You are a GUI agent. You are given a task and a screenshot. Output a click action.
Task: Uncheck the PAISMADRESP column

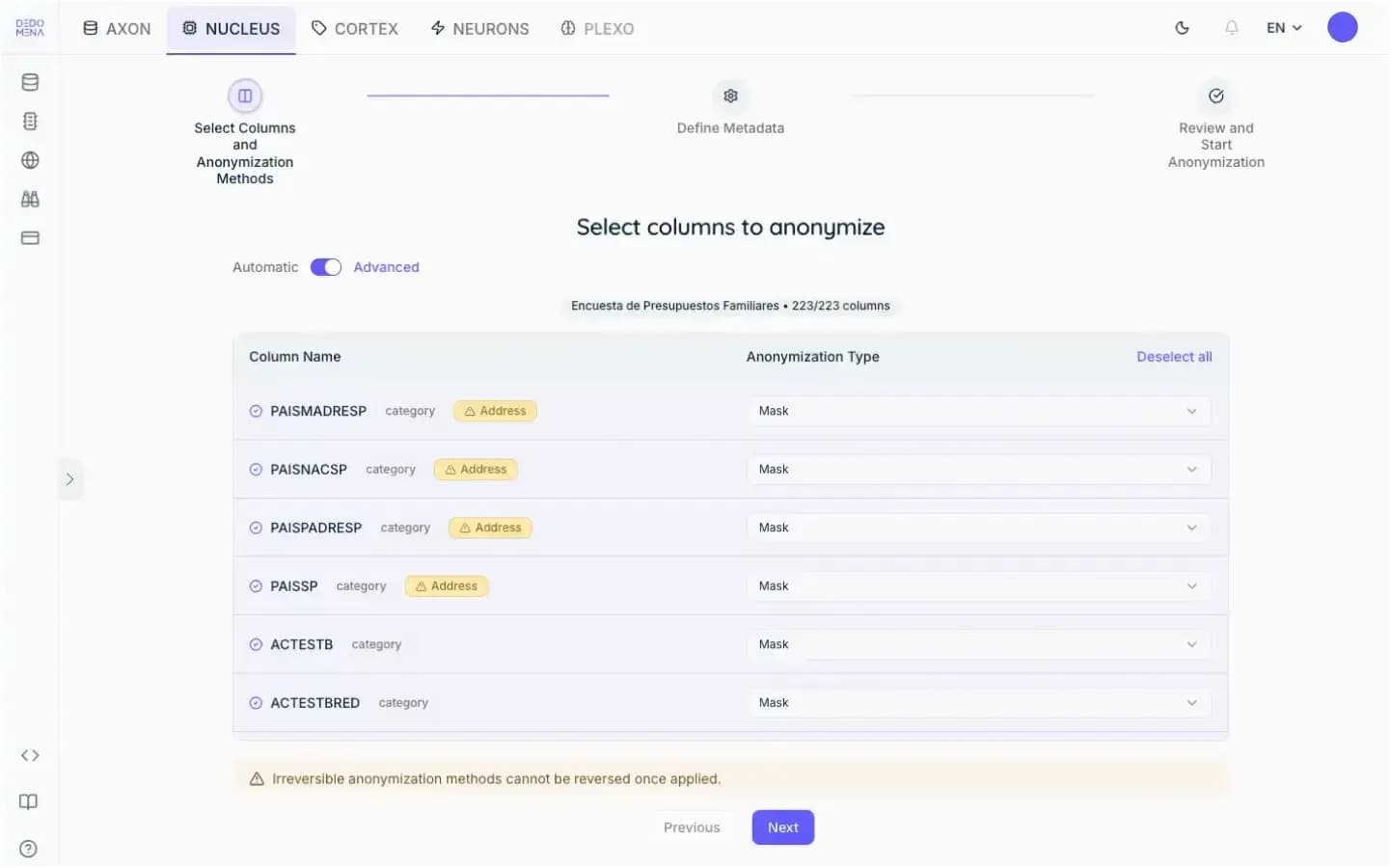(x=256, y=411)
